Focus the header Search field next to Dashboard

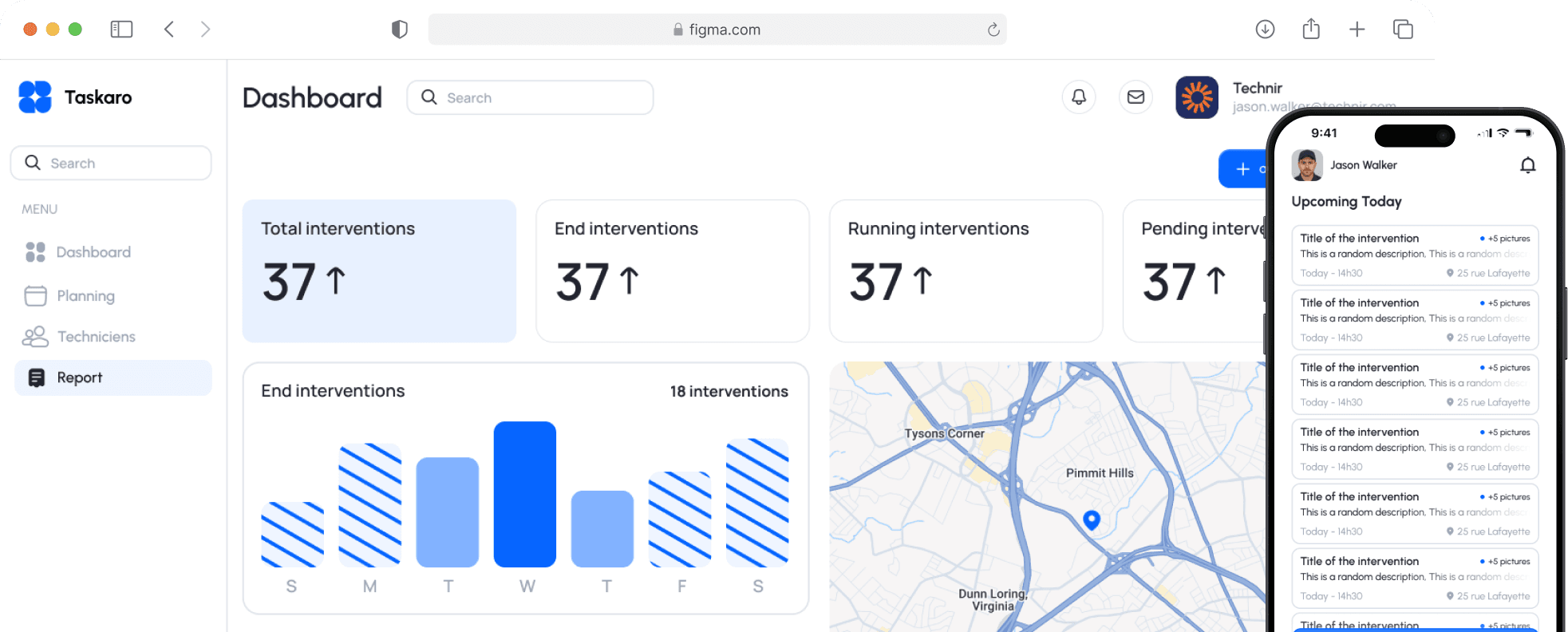[530, 97]
